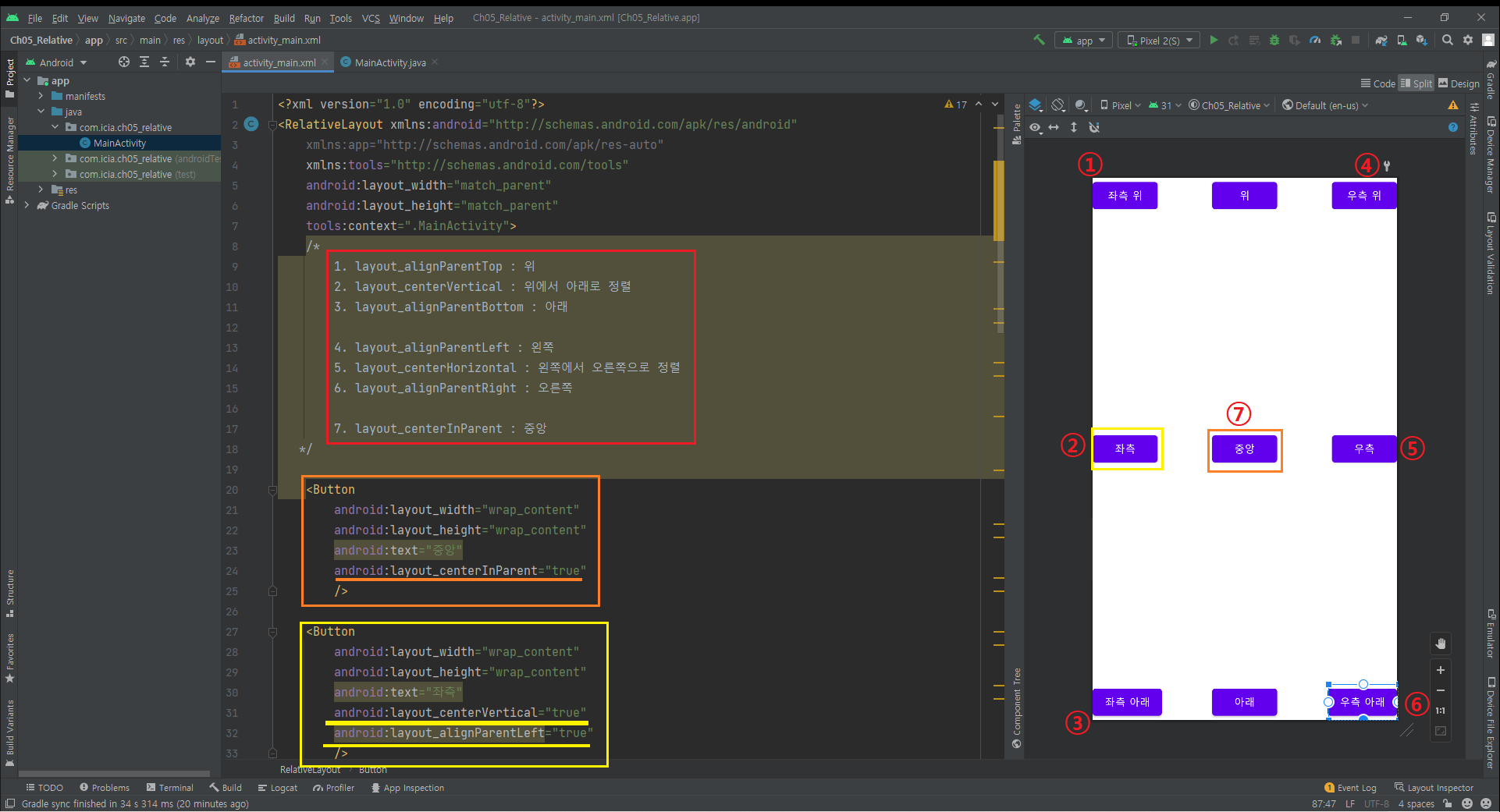Image resolution: width=1500 pixels, height=812 pixels.
Task: Zoom out design preview with minus icon
Action: tap(1441, 690)
